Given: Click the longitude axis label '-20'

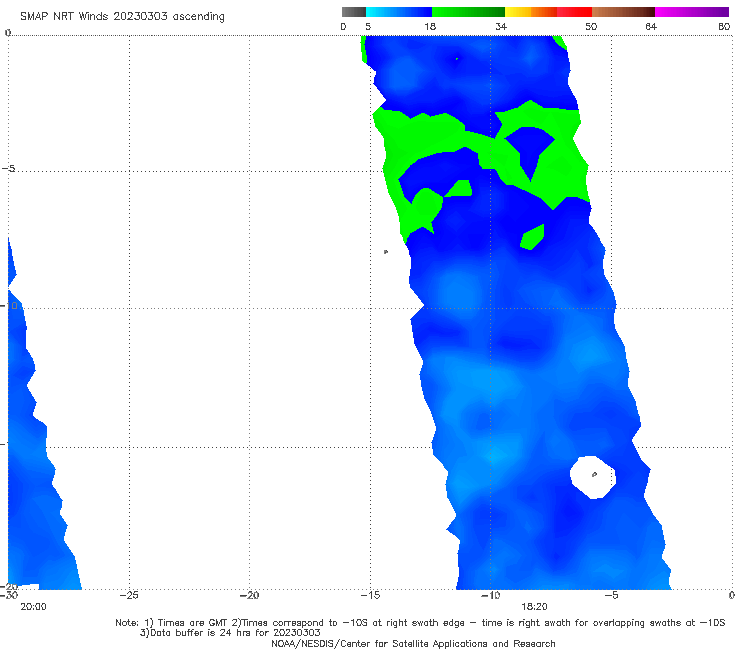Looking at the screenshot, I should click(249, 595).
